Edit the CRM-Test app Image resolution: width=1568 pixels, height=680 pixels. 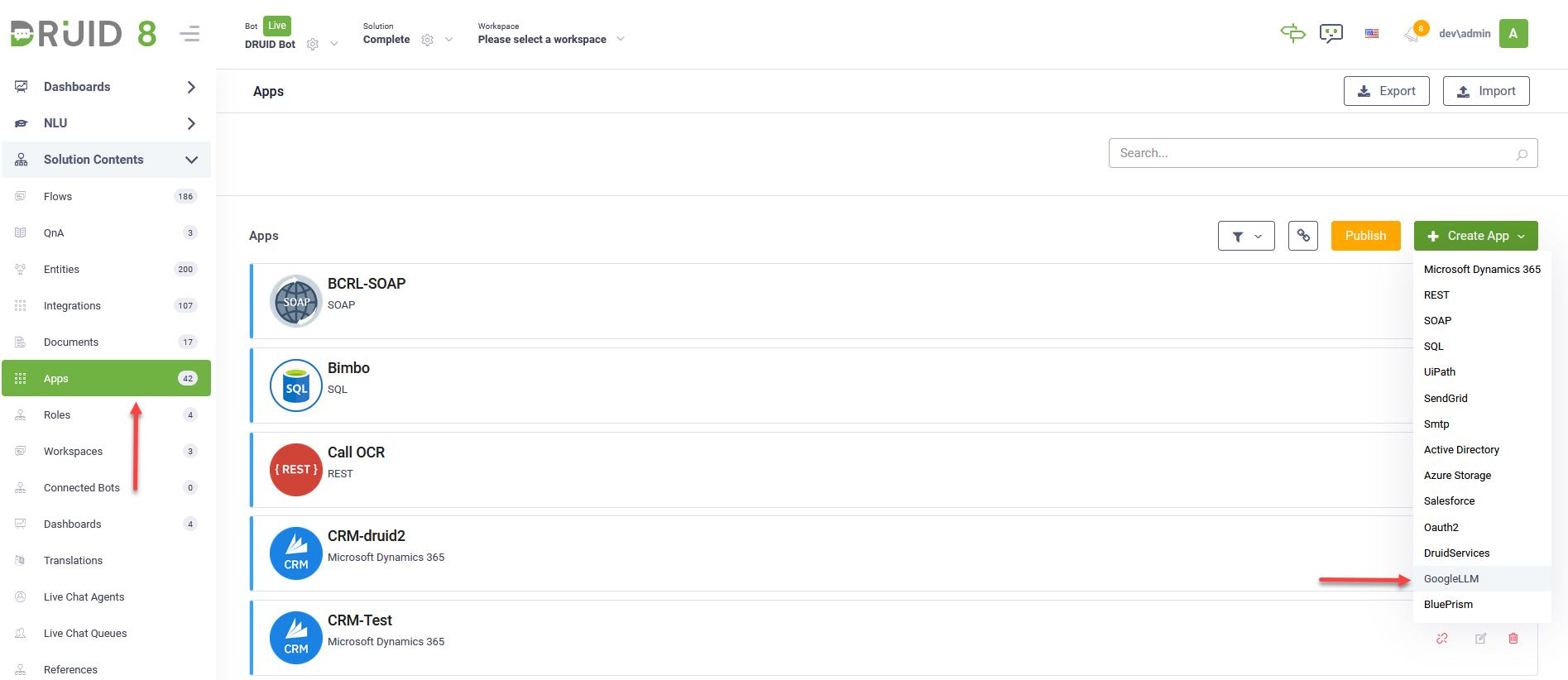[1480, 639]
